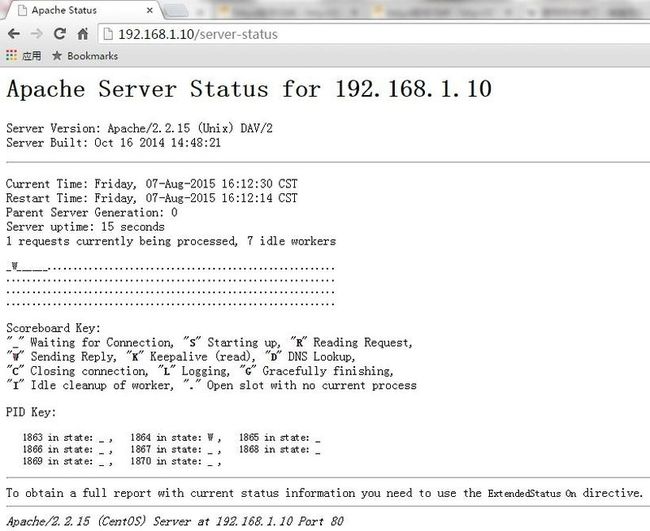
Task: Close the Apache Status tab
Action: click(150, 10)
